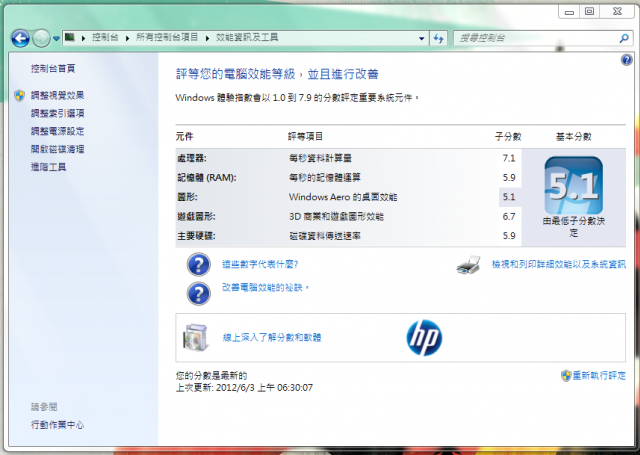Open 行動作業中心 under 請參閱
The height and width of the screenshot is (455, 640).
(x=58, y=425)
